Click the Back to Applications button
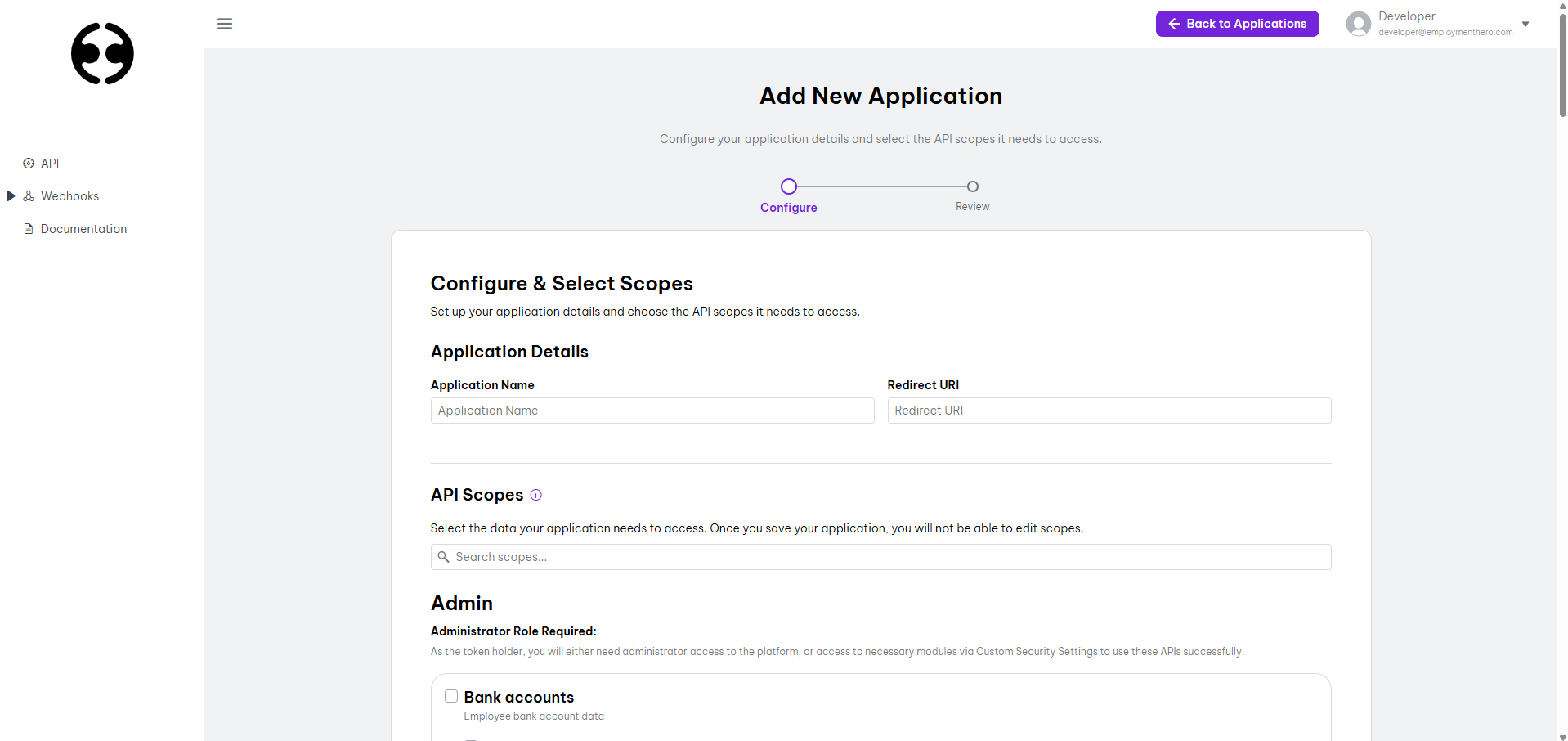The width and height of the screenshot is (1568, 741). pos(1237,24)
